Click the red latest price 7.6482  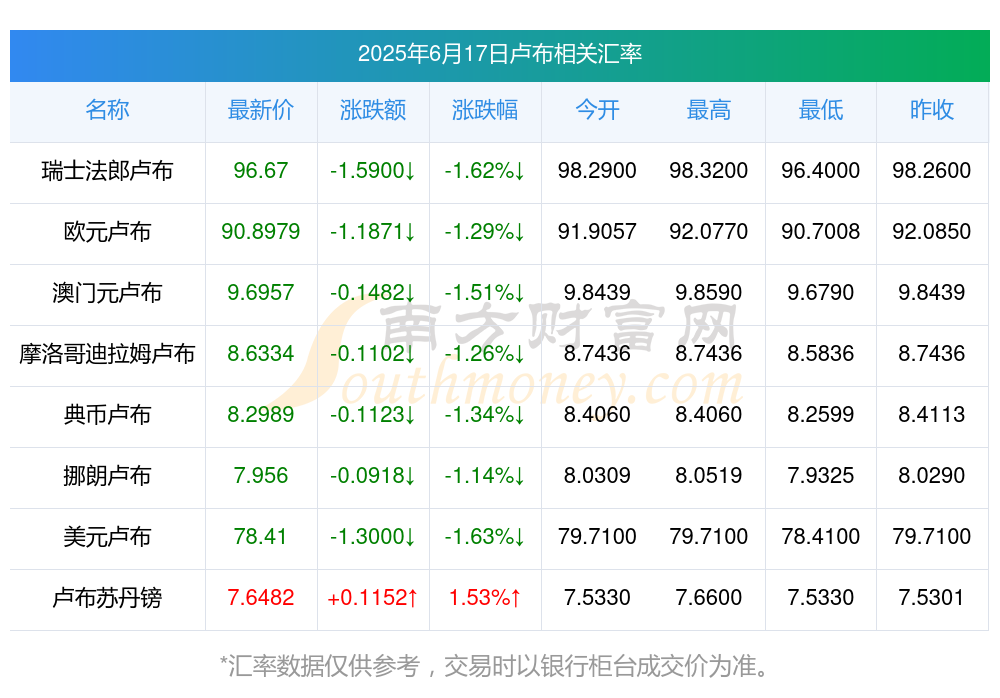[261, 597]
